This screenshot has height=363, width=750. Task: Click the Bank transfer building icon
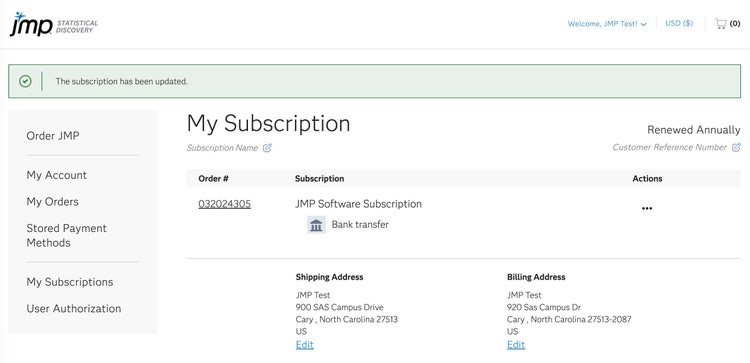pos(316,225)
